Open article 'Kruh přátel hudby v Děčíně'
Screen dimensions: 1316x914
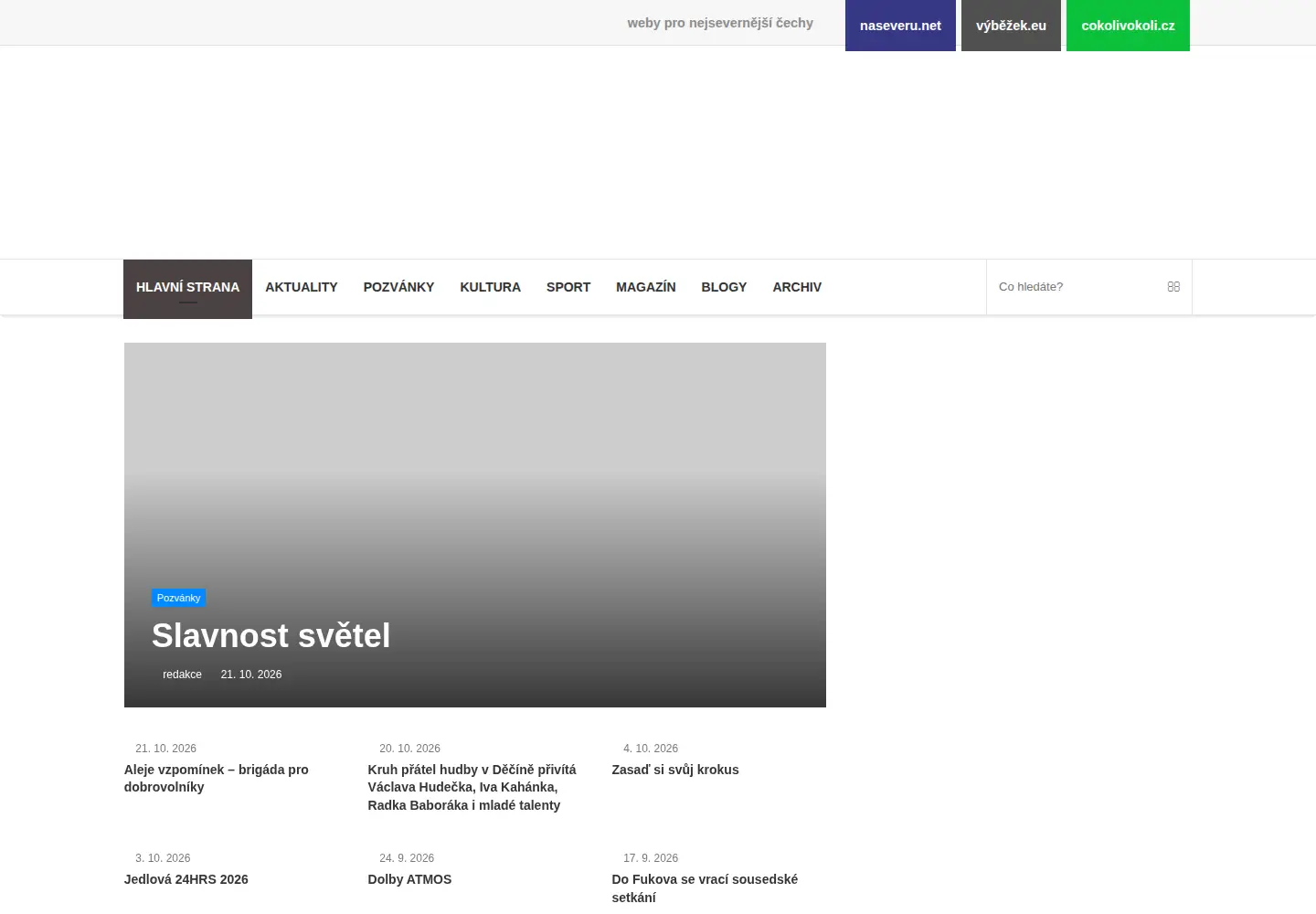[x=472, y=787]
